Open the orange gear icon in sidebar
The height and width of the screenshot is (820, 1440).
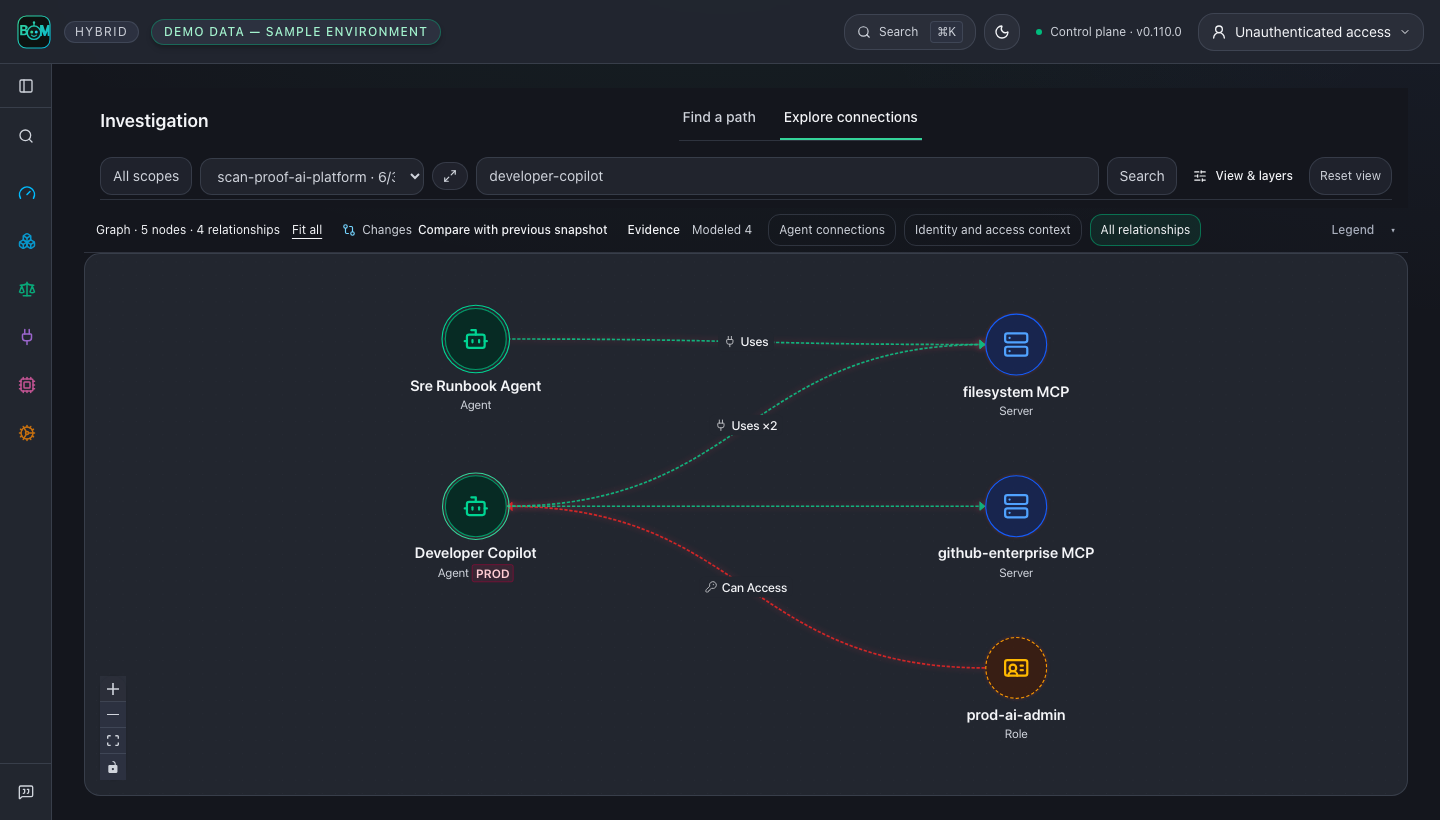(x=26, y=433)
